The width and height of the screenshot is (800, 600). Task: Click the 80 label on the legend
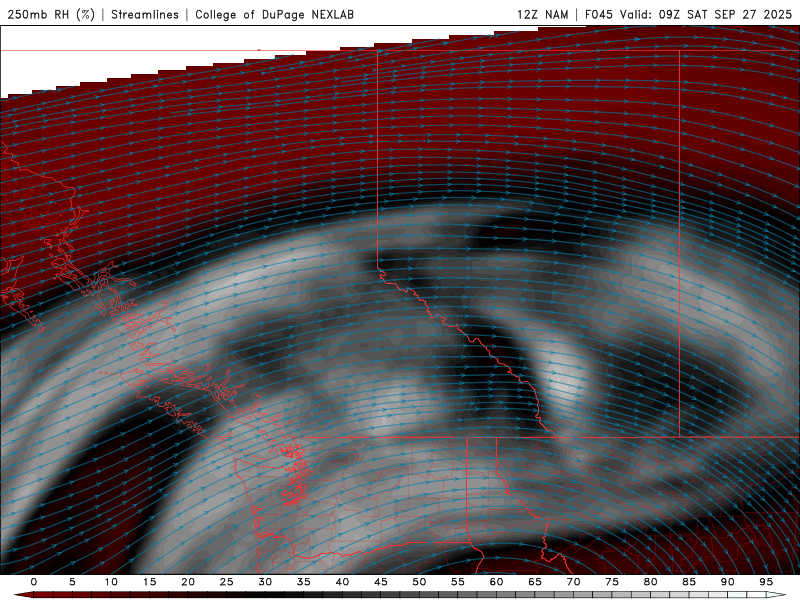(651, 582)
